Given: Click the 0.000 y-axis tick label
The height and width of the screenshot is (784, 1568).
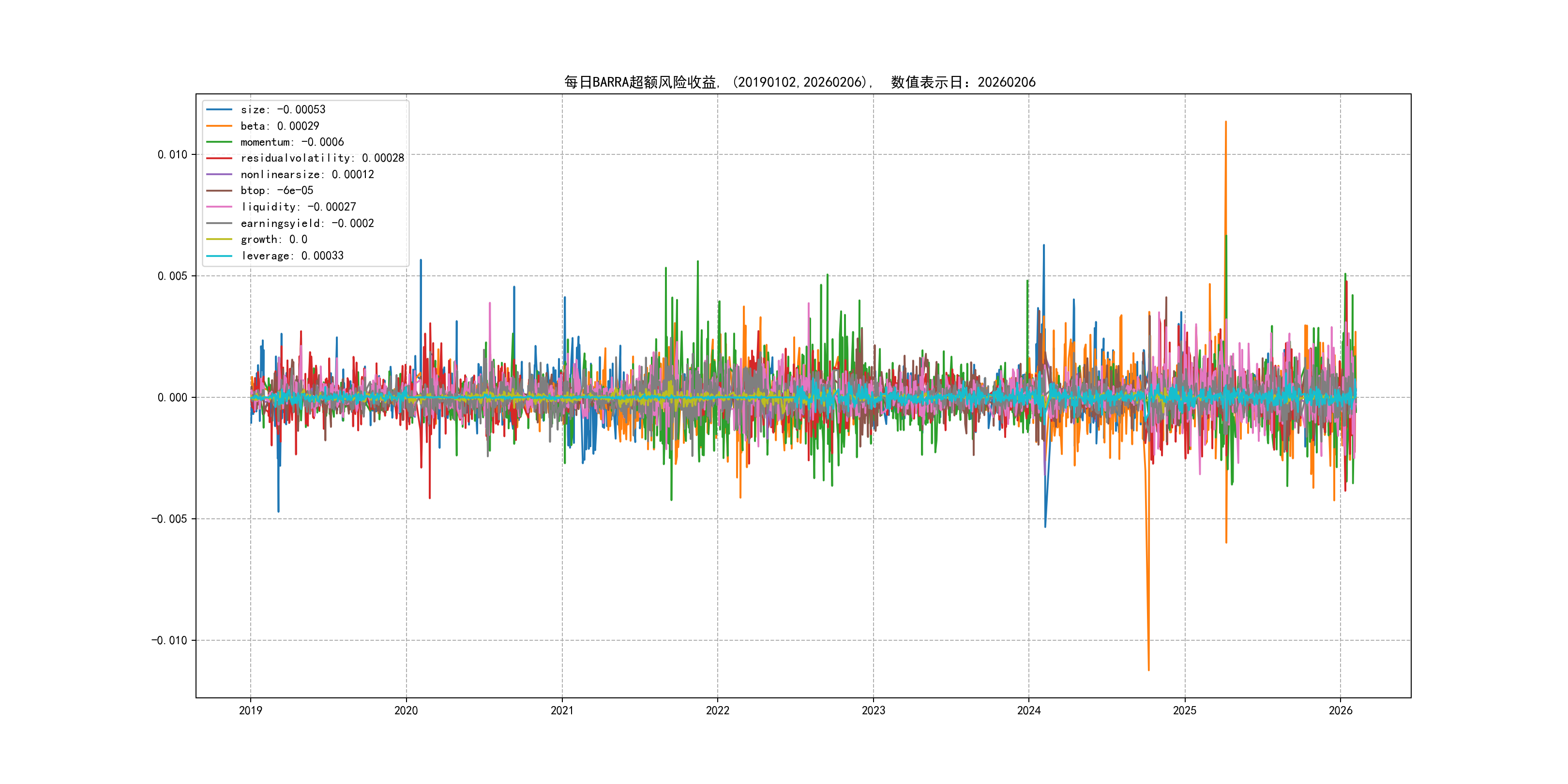Looking at the screenshot, I should pyautogui.click(x=172, y=397).
